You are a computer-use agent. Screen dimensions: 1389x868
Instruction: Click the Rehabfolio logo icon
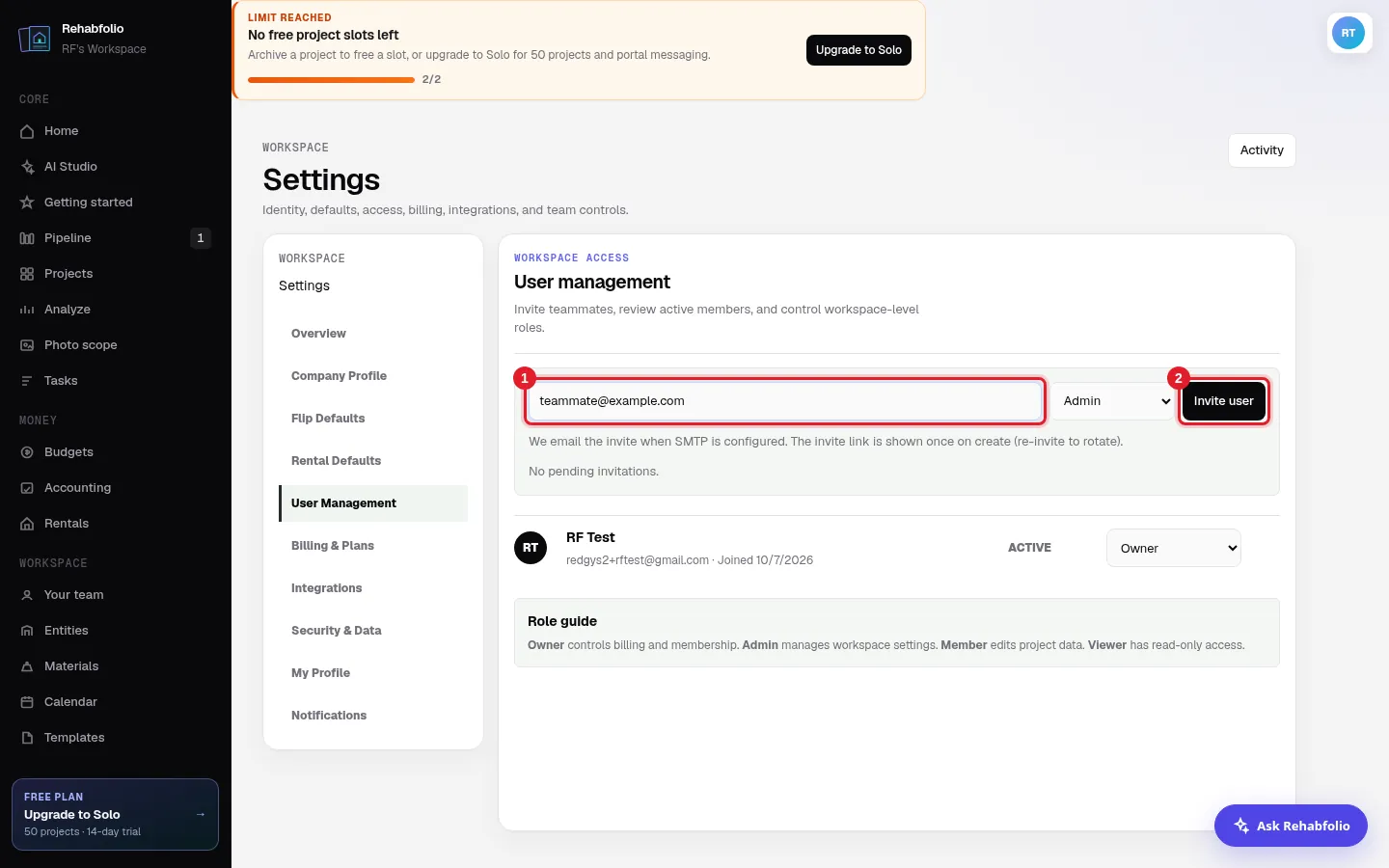pos(35,39)
